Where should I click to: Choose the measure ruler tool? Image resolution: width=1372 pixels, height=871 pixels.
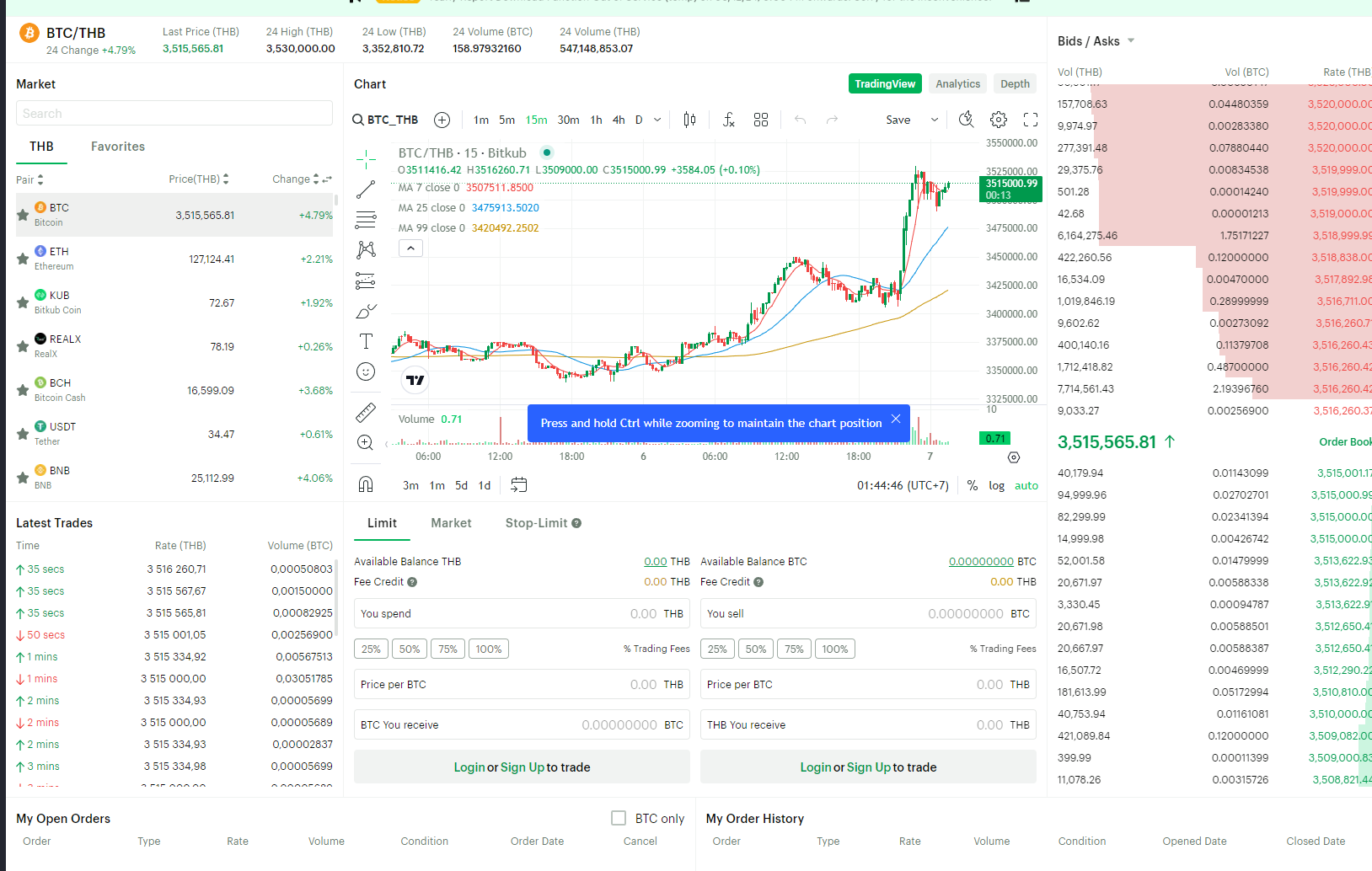366,412
